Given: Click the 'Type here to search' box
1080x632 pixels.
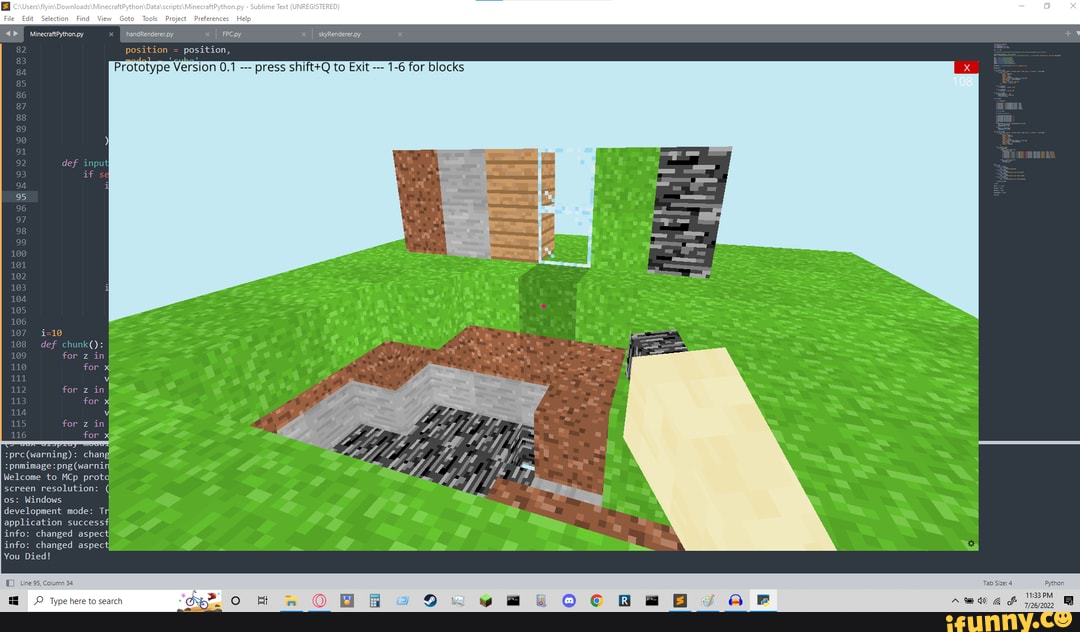Looking at the screenshot, I should coord(124,601).
